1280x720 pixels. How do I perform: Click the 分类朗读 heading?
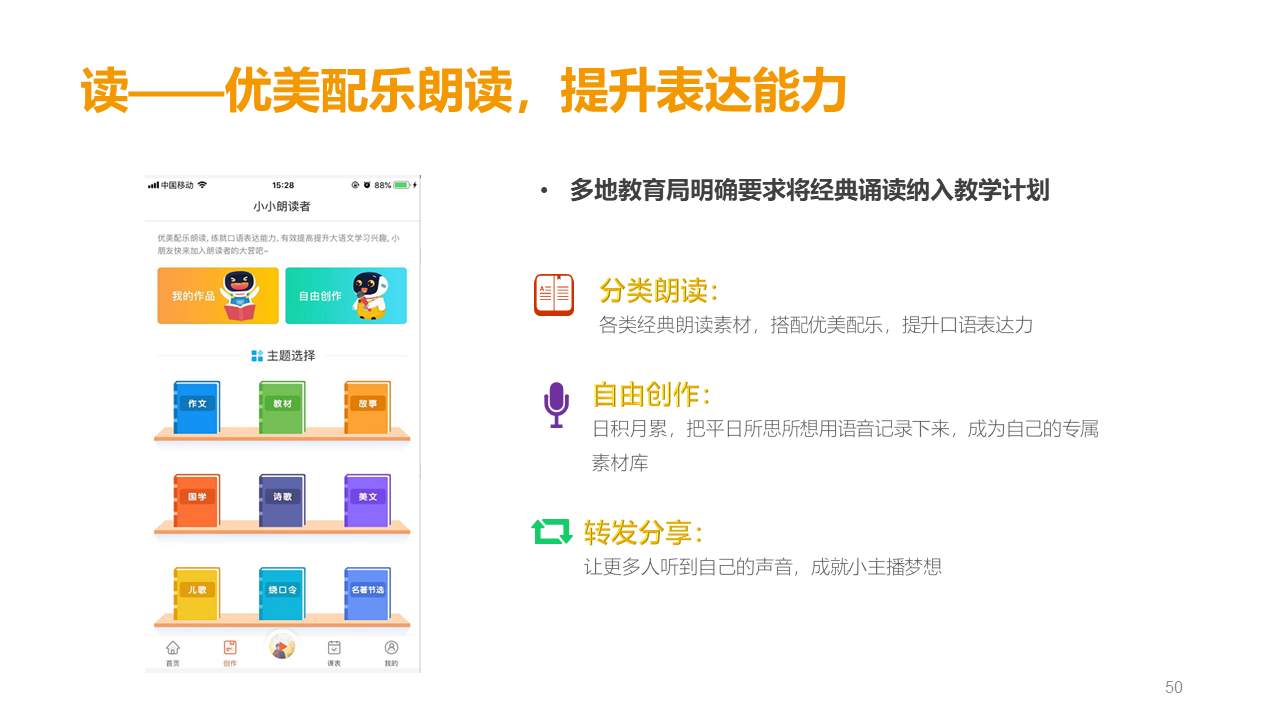659,291
